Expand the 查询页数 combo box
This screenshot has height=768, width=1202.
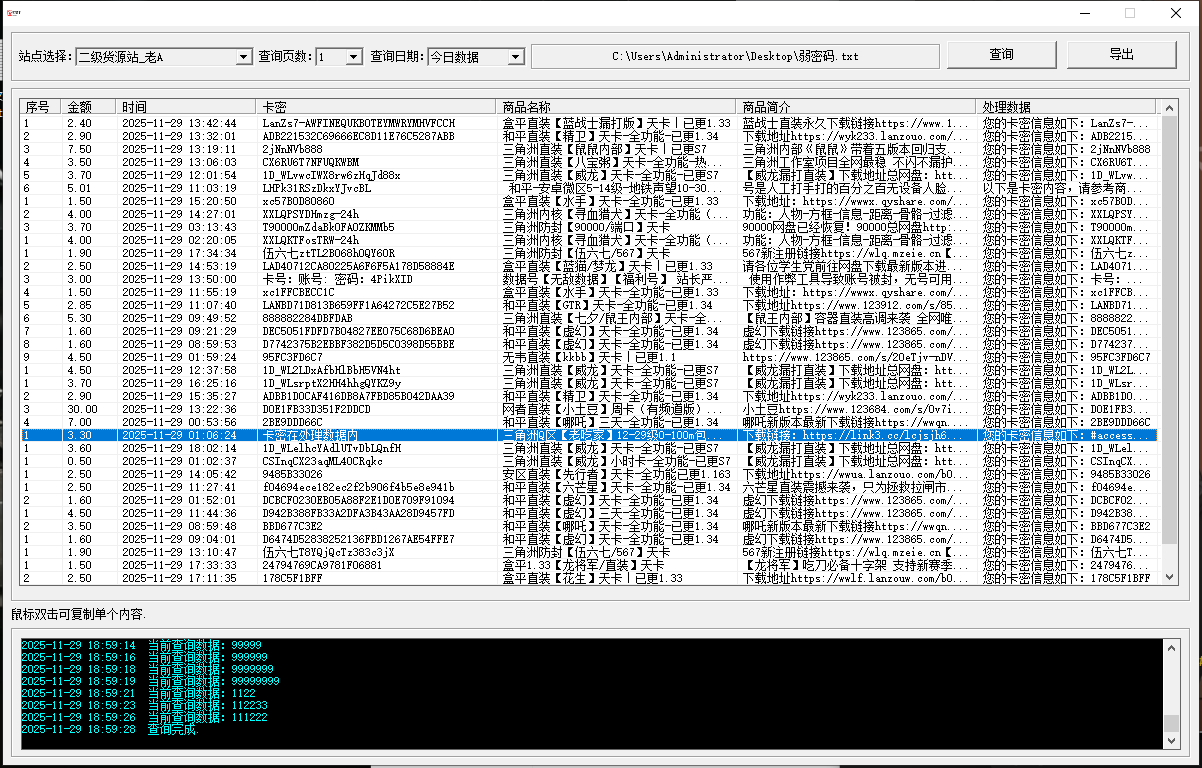pyautogui.click(x=353, y=57)
